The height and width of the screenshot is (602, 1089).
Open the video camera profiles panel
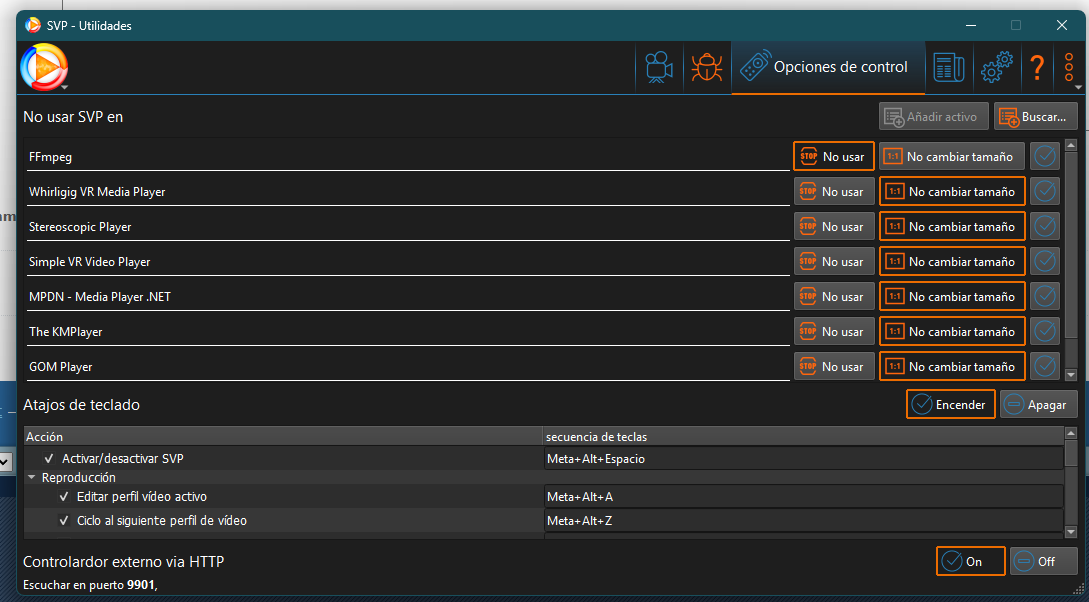tap(658, 68)
